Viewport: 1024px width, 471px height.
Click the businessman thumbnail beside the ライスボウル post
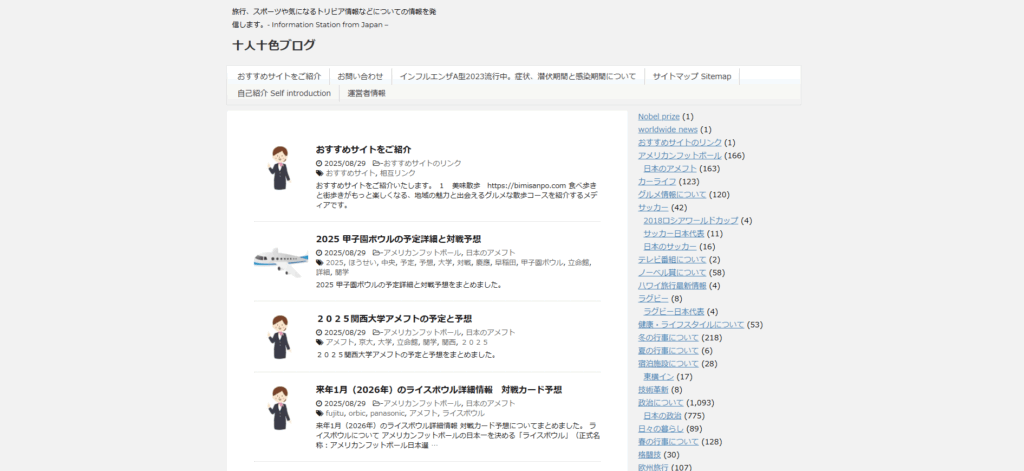point(280,407)
